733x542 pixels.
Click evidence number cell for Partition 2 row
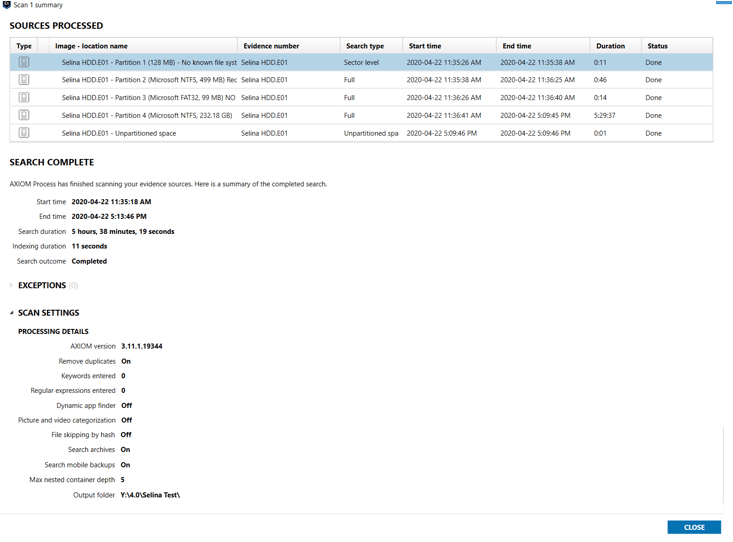[x=264, y=80]
